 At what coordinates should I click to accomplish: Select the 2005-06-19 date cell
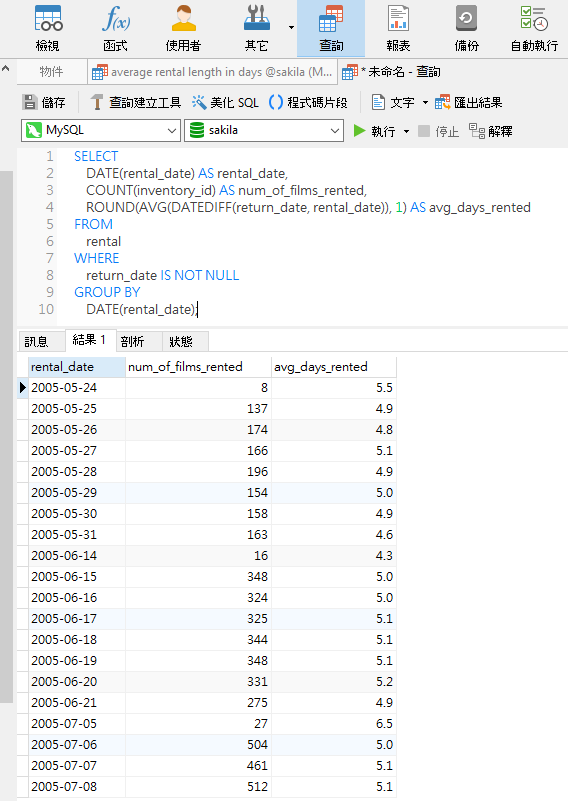pyautogui.click(x=77, y=660)
